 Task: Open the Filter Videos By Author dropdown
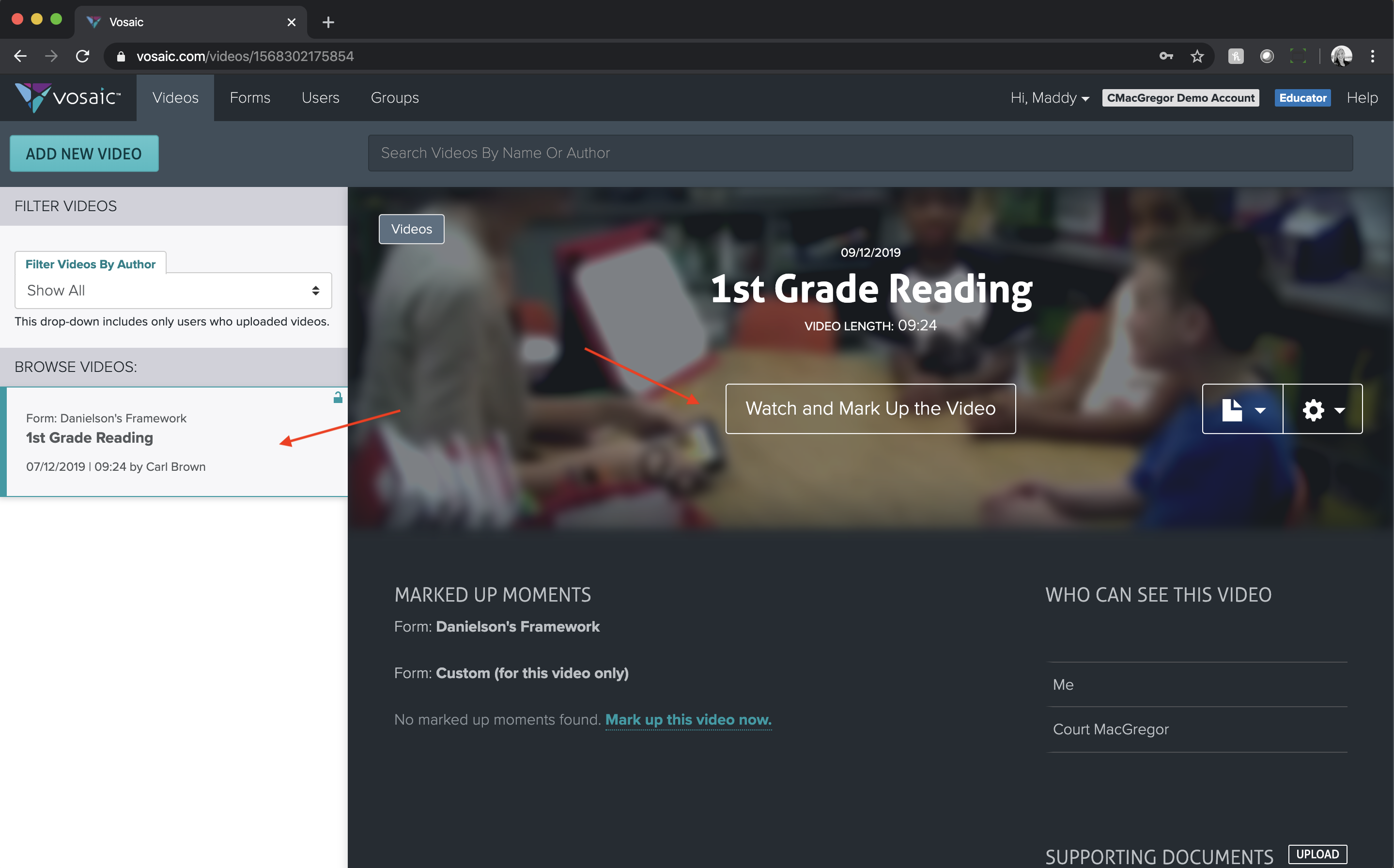pyautogui.click(x=173, y=291)
